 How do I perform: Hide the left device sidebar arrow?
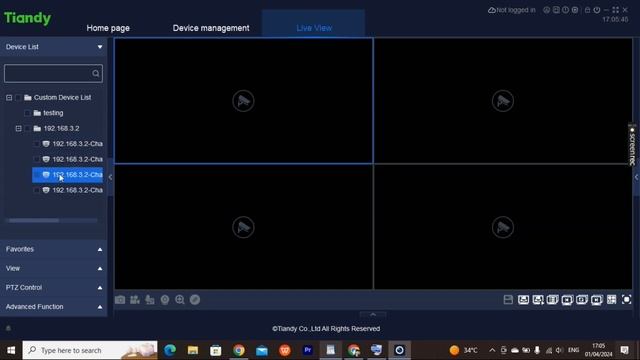110,177
